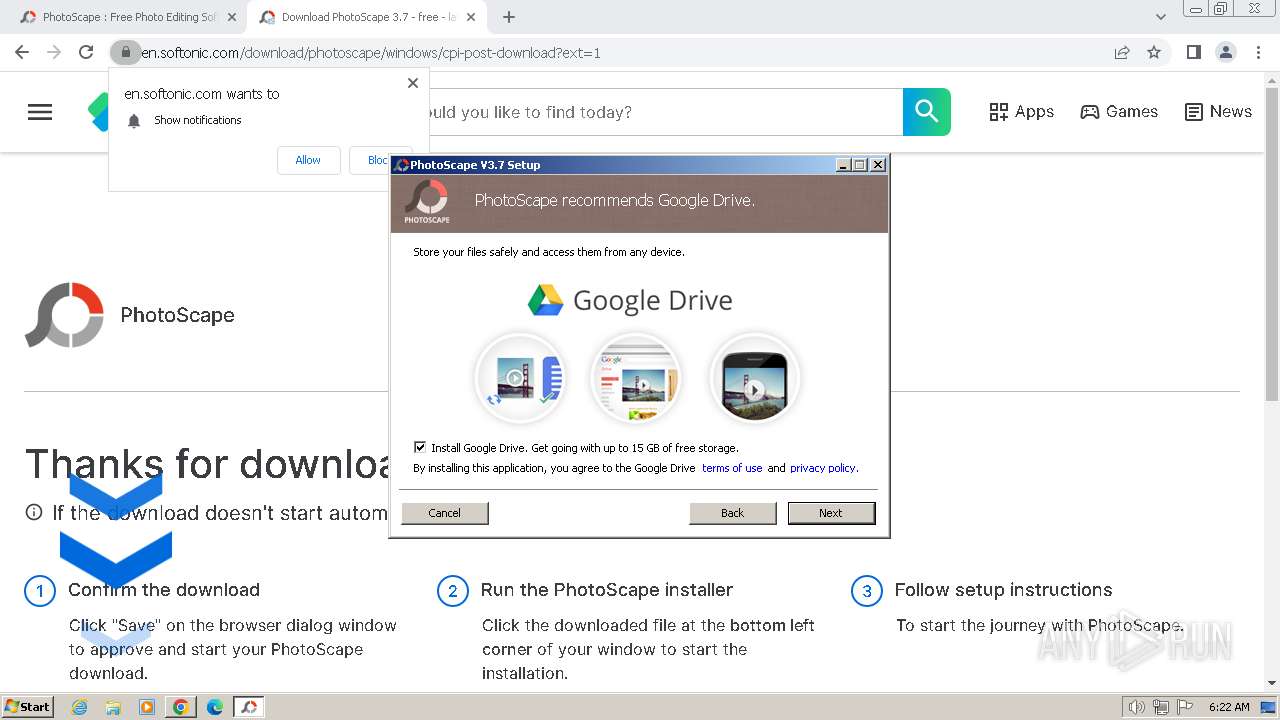Viewport: 1280px width, 720px height.
Task: Close the Download PhotoScape 3.7 tab
Action: pos(471,17)
